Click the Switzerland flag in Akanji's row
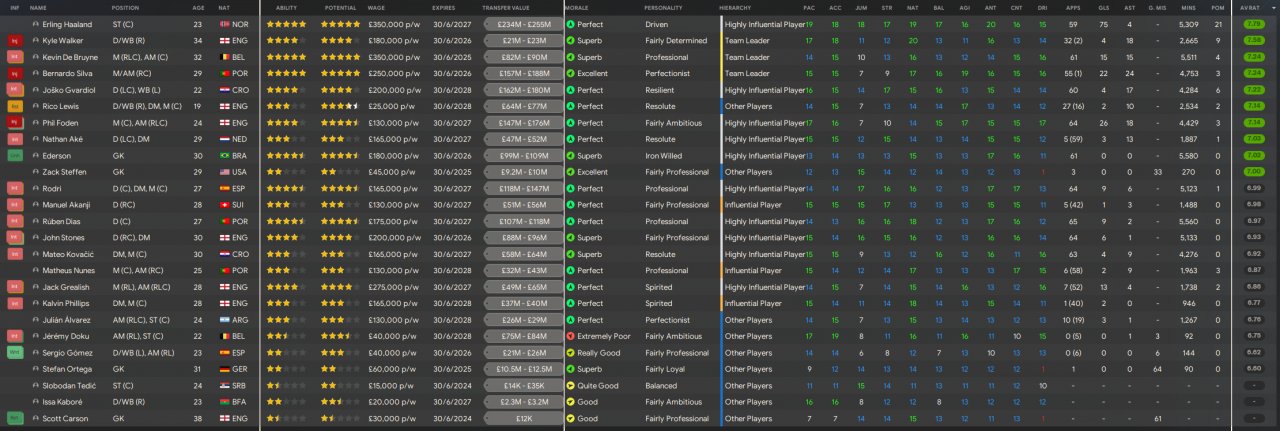1280x431 pixels. 223,205
